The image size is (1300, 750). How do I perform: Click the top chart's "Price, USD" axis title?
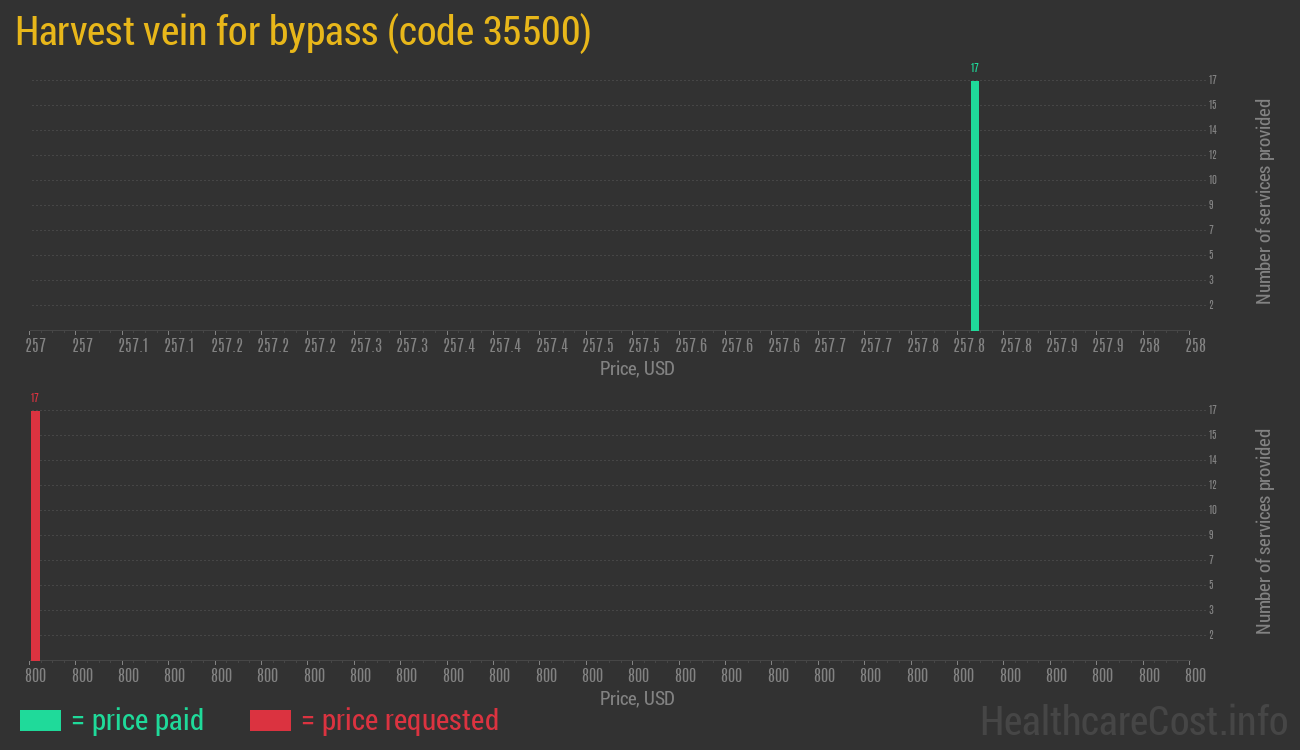point(637,369)
